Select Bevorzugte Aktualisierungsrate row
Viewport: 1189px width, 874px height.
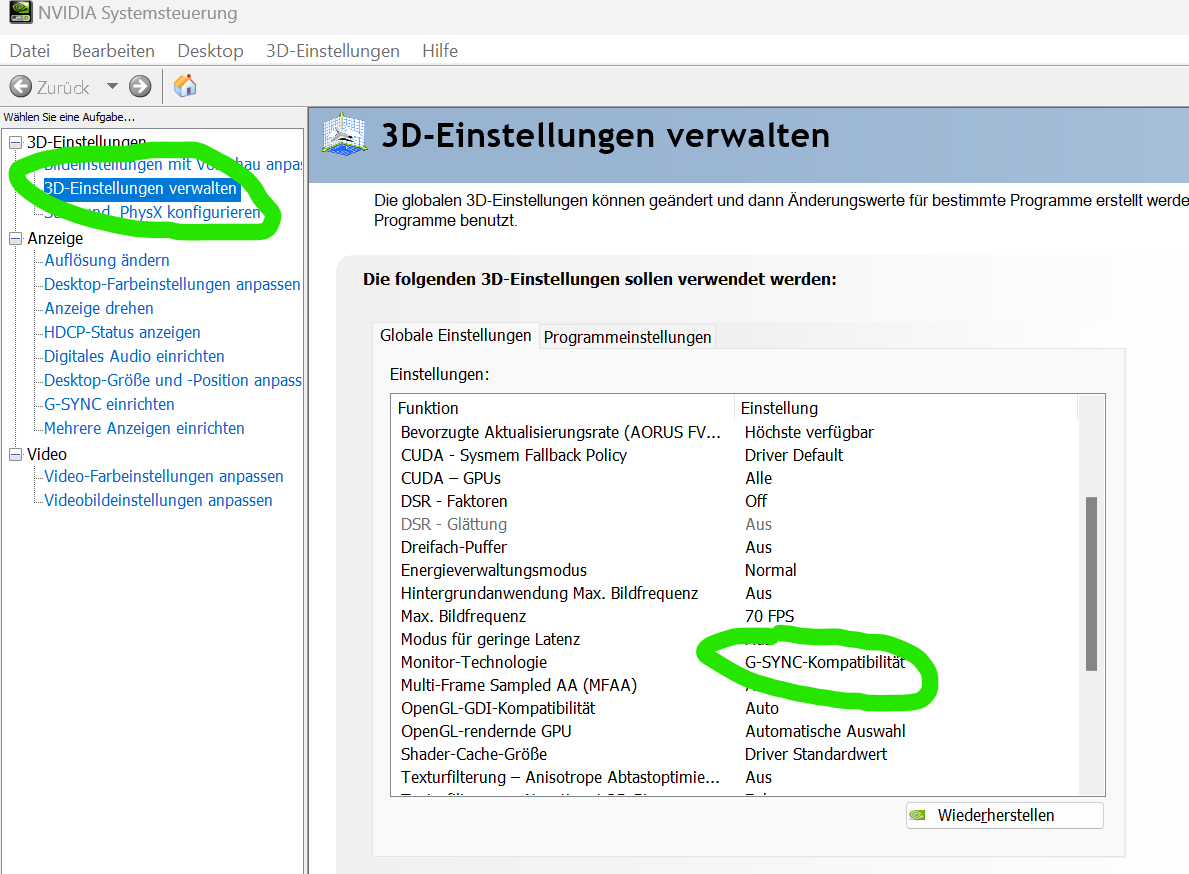click(x=734, y=432)
